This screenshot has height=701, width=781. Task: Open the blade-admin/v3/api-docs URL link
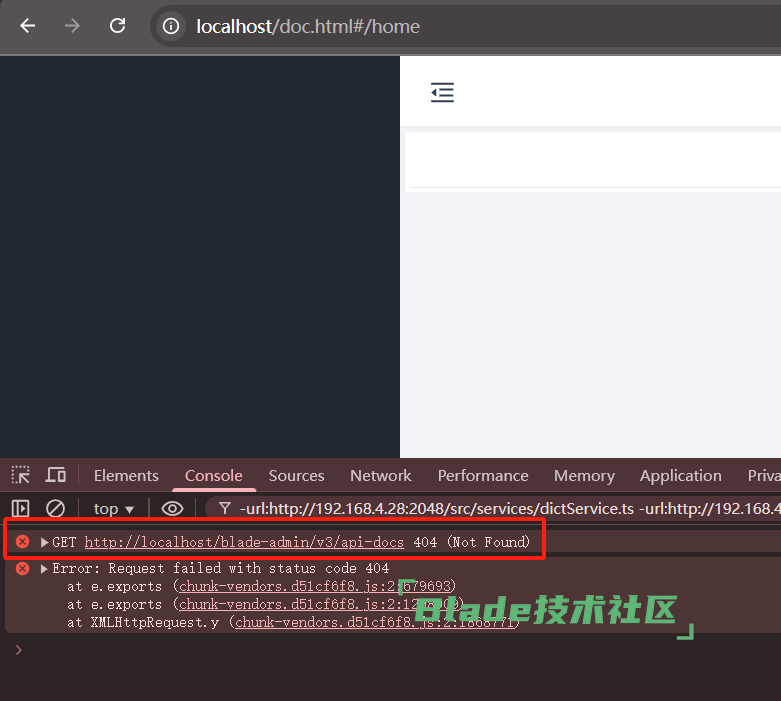tap(244, 542)
